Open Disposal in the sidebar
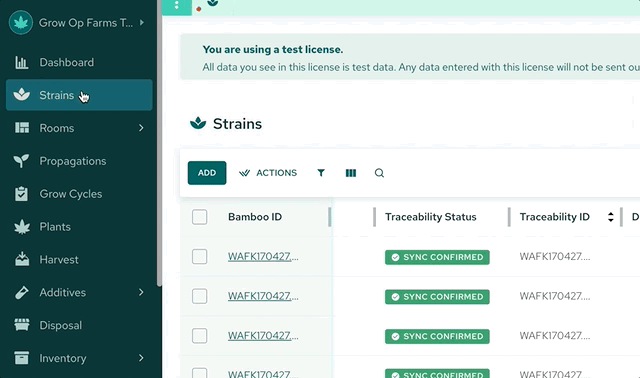640x378 pixels. coord(79,325)
